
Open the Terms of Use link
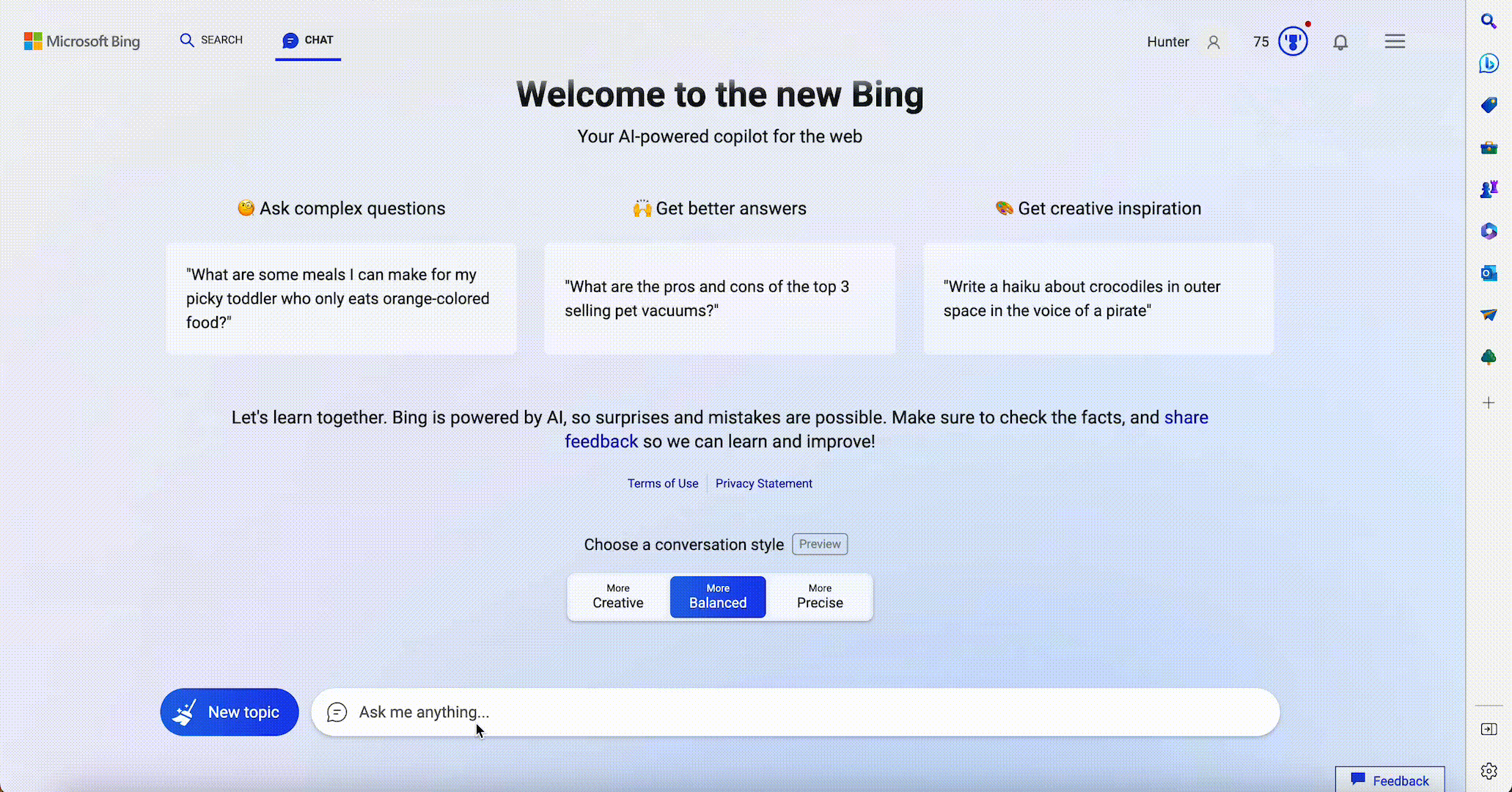663,483
